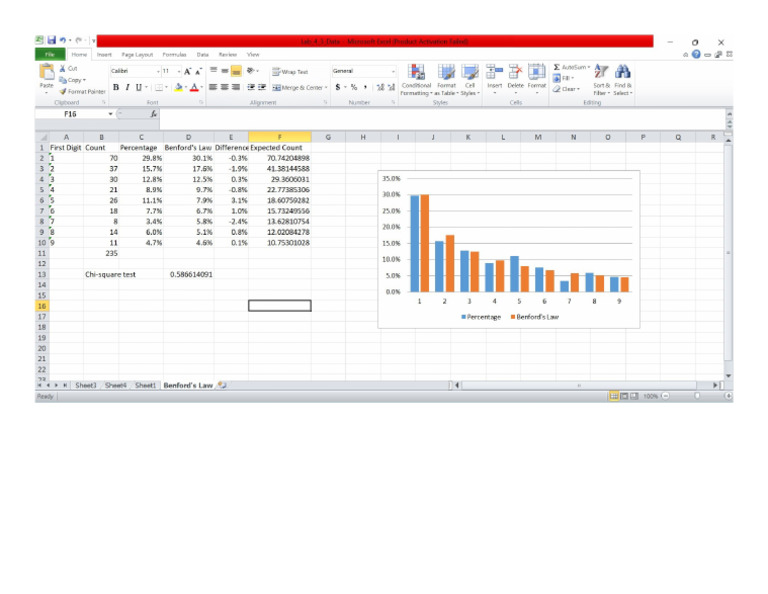Zoom in with the plus button

[x=728, y=396]
